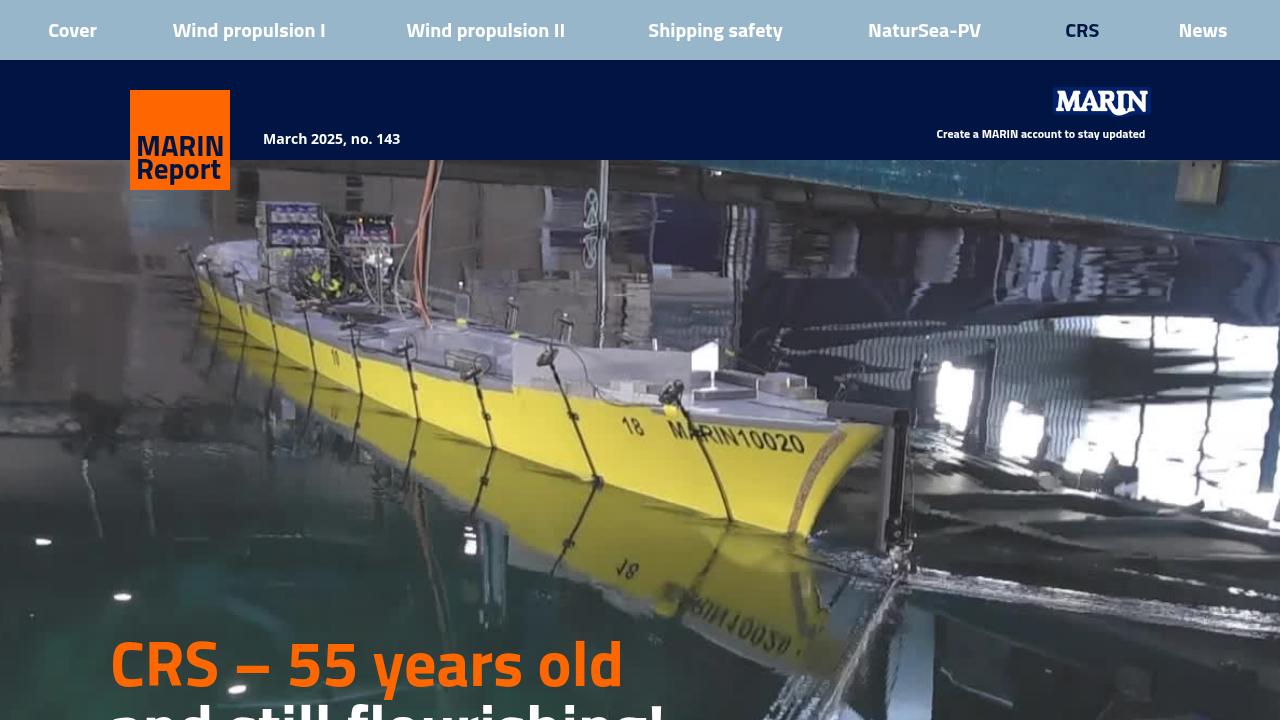This screenshot has width=1280, height=720.
Task: Open the Create a MARIN account link
Action: coord(1040,133)
